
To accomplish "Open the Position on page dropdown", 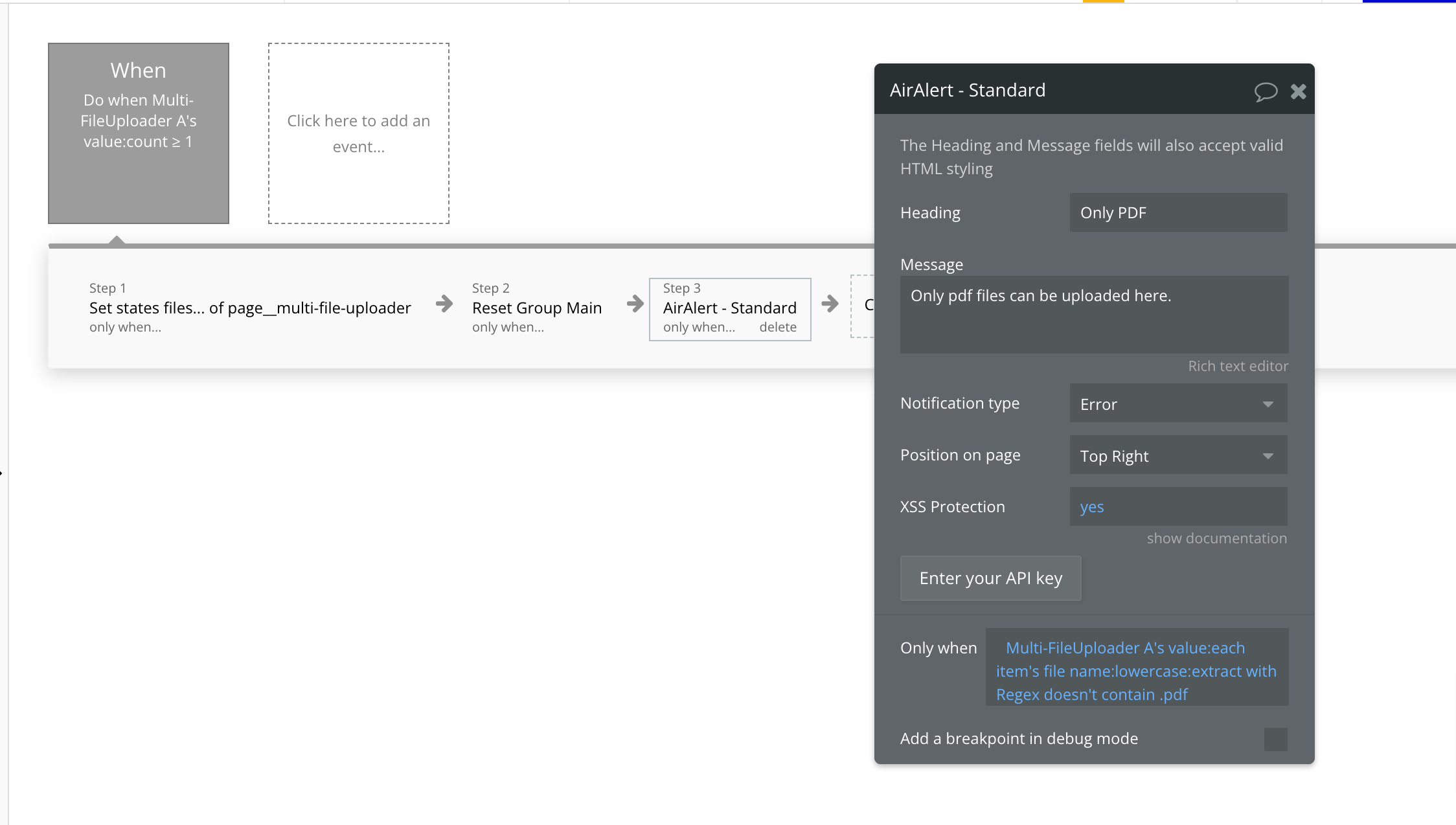I will tap(1178, 455).
